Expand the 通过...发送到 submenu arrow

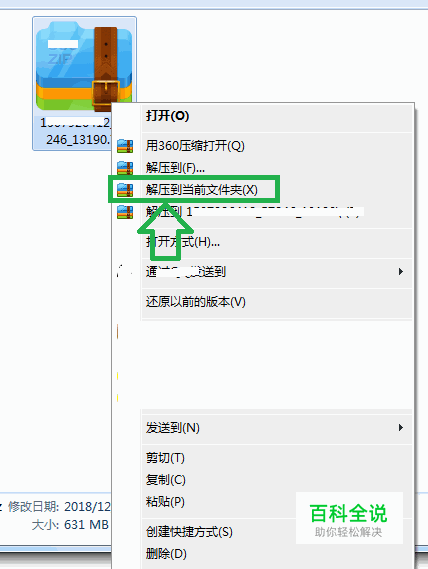tap(401, 271)
